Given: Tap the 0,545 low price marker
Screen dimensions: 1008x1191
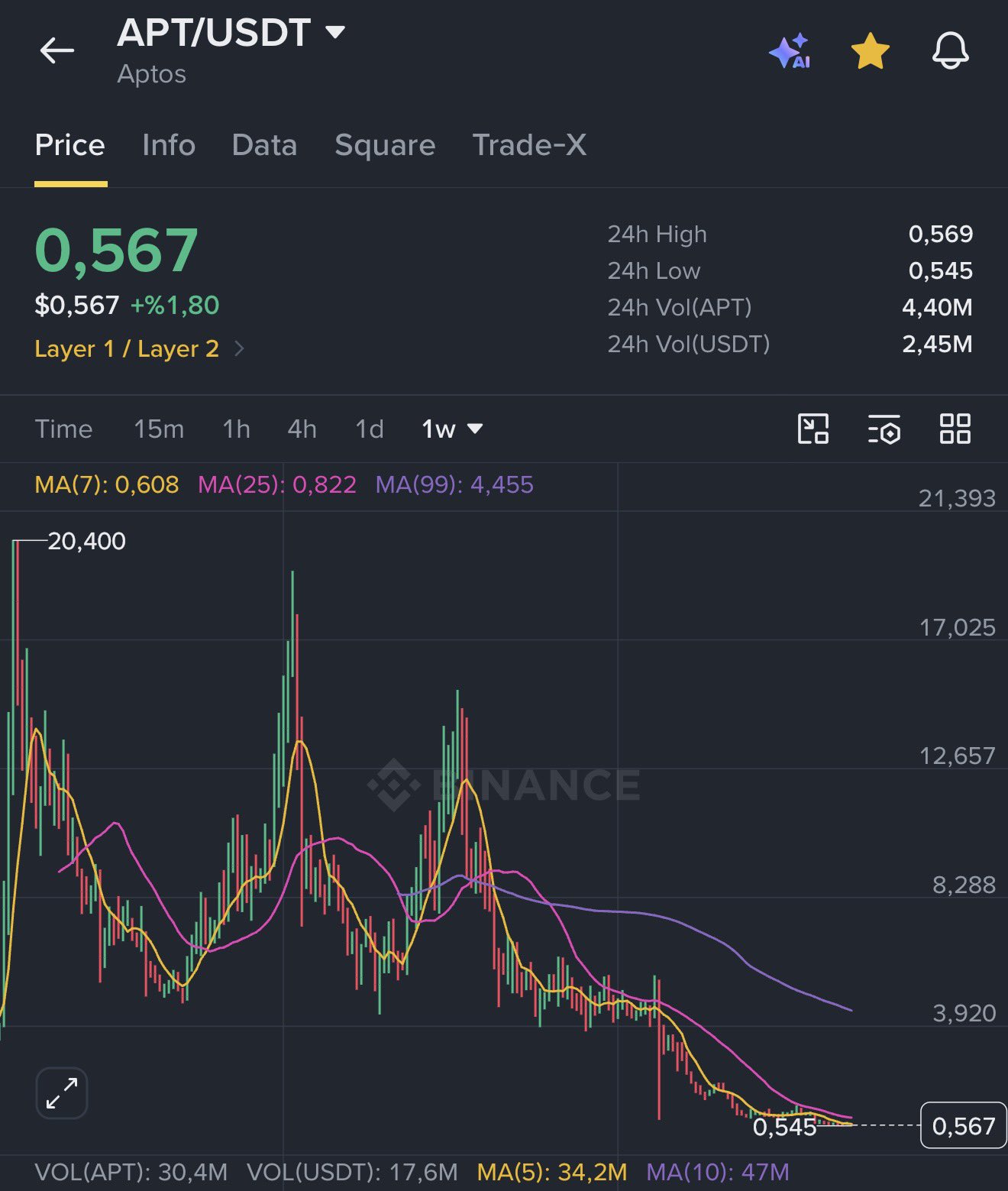Looking at the screenshot, I should (784, 1127).
